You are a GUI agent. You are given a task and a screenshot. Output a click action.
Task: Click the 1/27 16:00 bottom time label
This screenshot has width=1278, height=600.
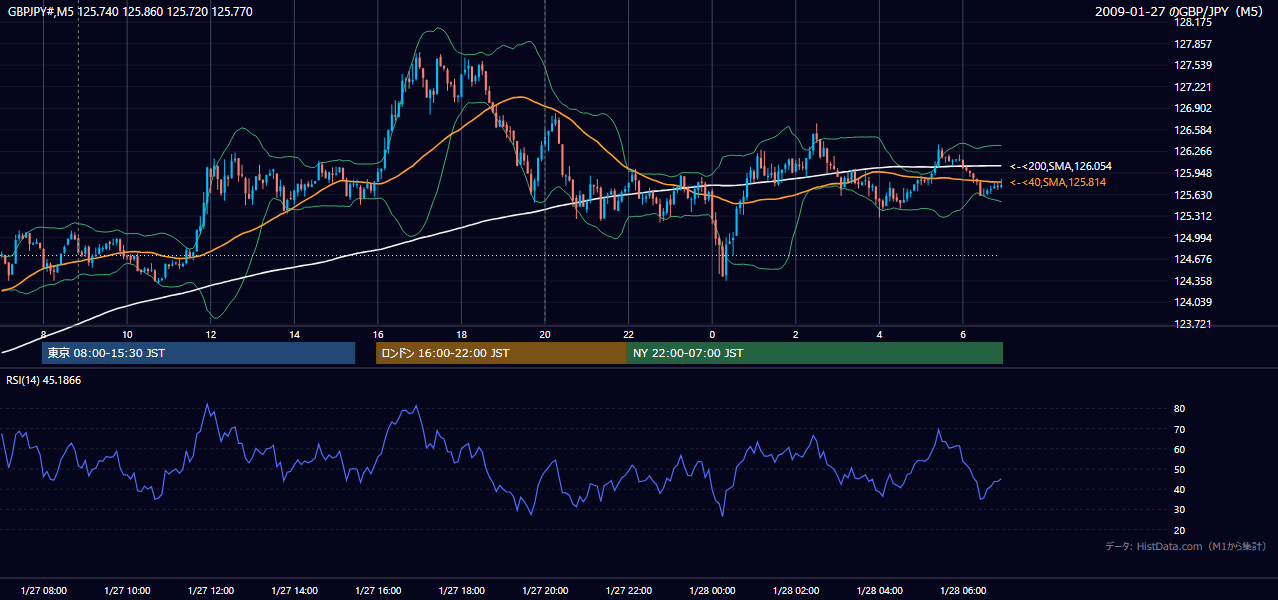coord(377,591)
